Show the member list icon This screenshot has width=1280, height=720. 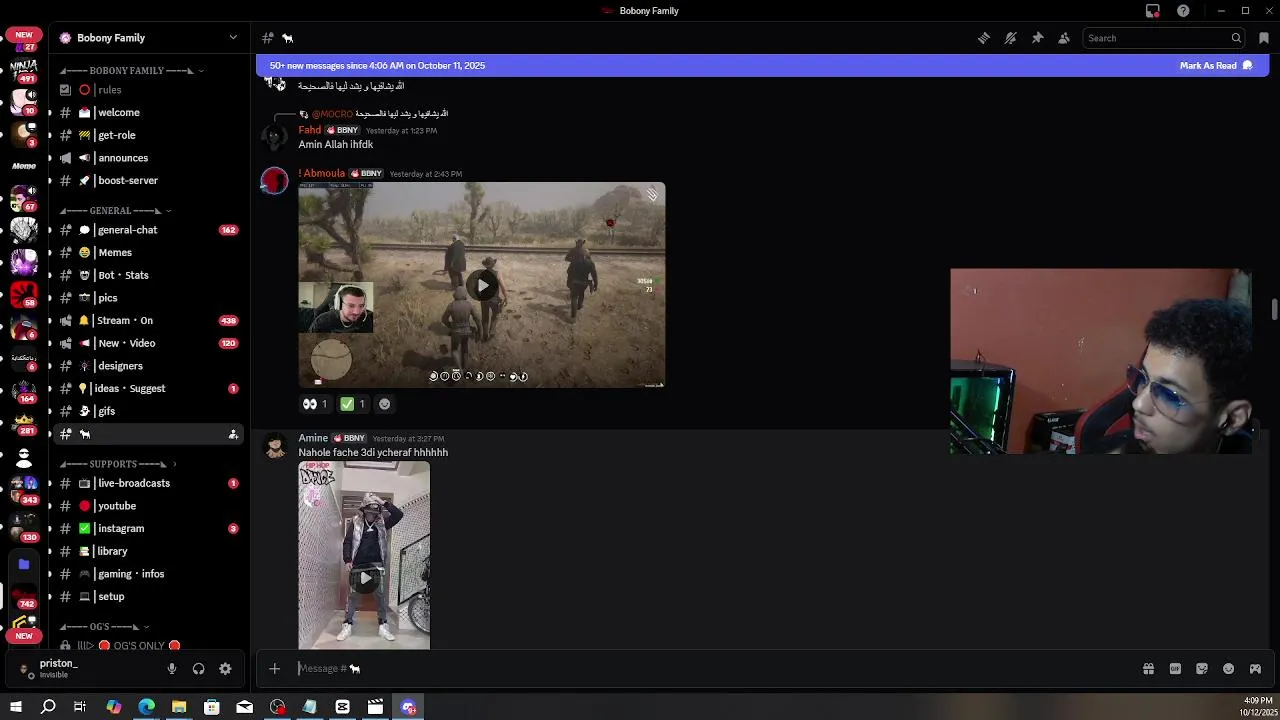pyautogui.click(x=1064, y=38)
